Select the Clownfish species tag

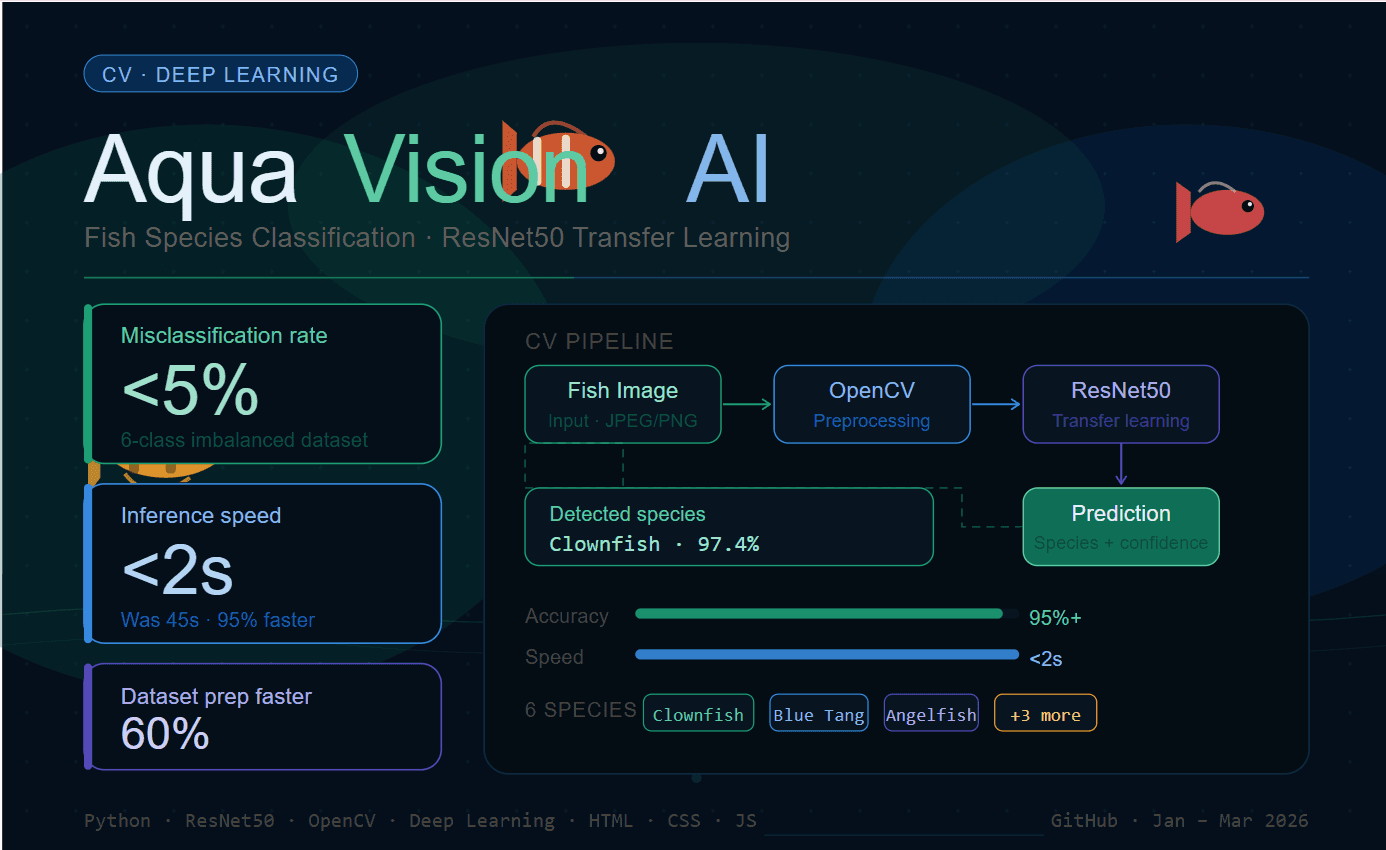point(698,714)
